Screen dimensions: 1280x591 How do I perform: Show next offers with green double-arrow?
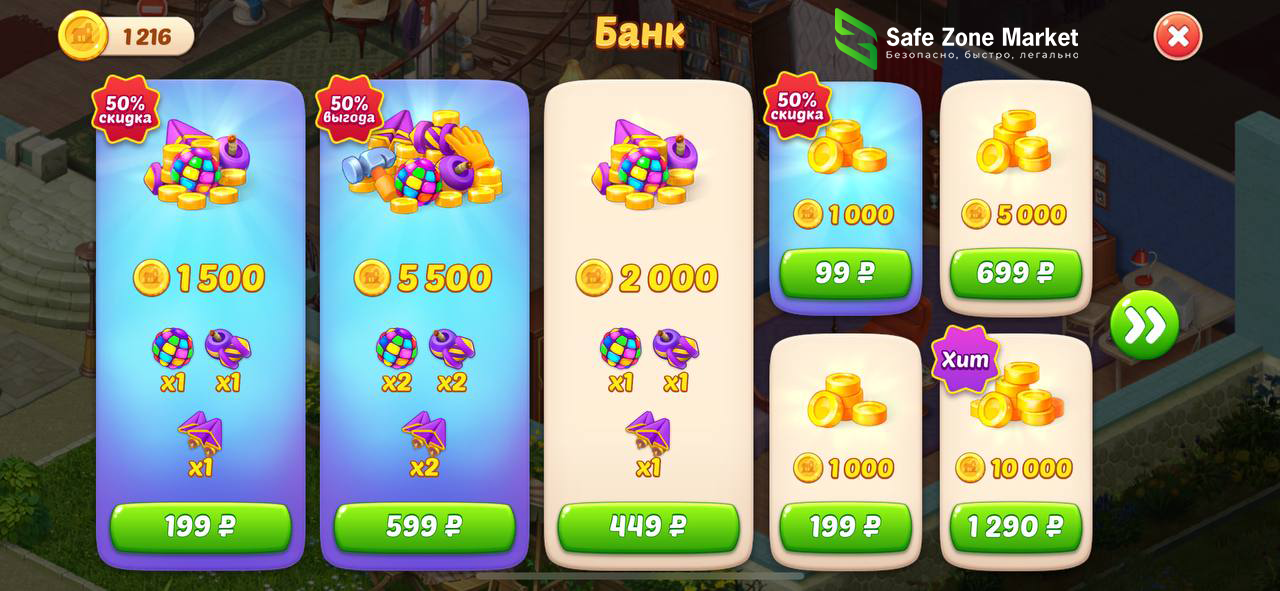(1144, 325)
